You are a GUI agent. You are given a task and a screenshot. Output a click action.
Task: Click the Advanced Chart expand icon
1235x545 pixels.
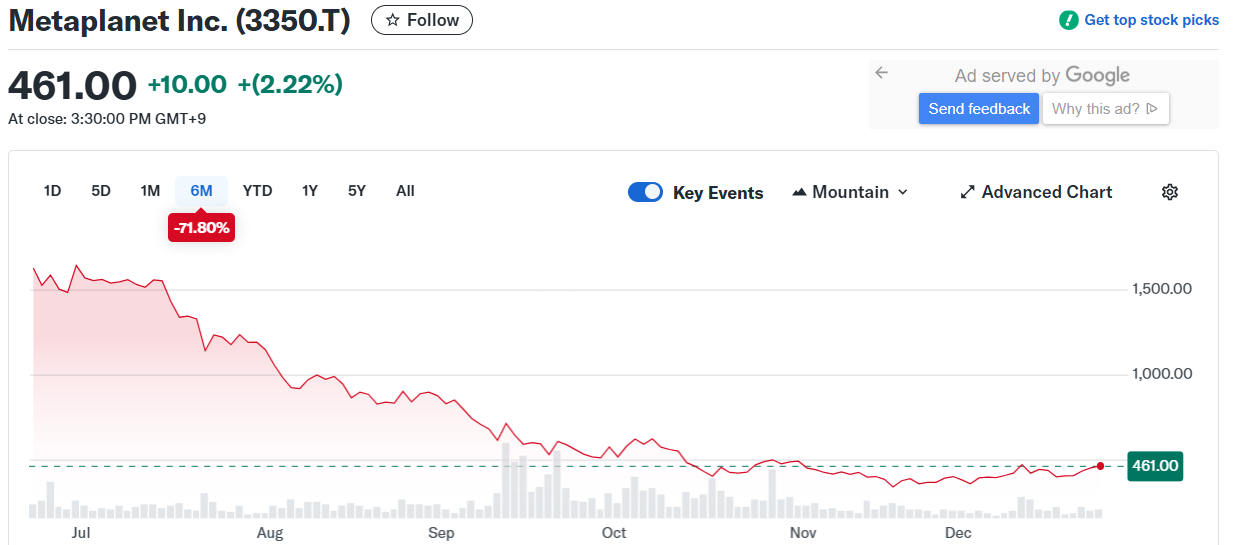coord(967,192)
